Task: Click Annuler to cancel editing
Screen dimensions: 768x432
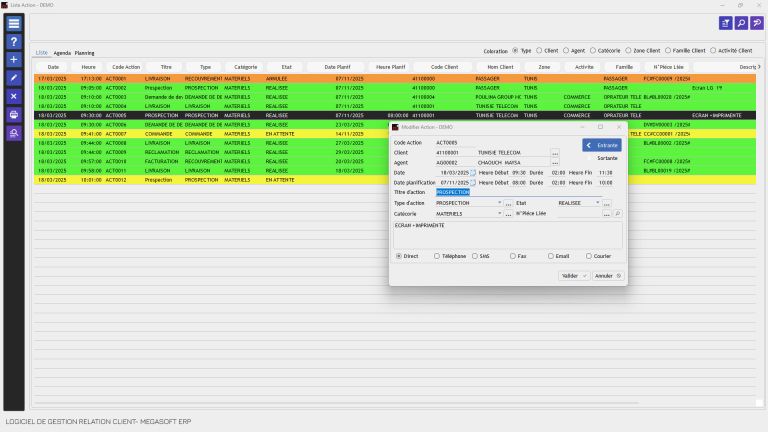Action: click(608, 276)
